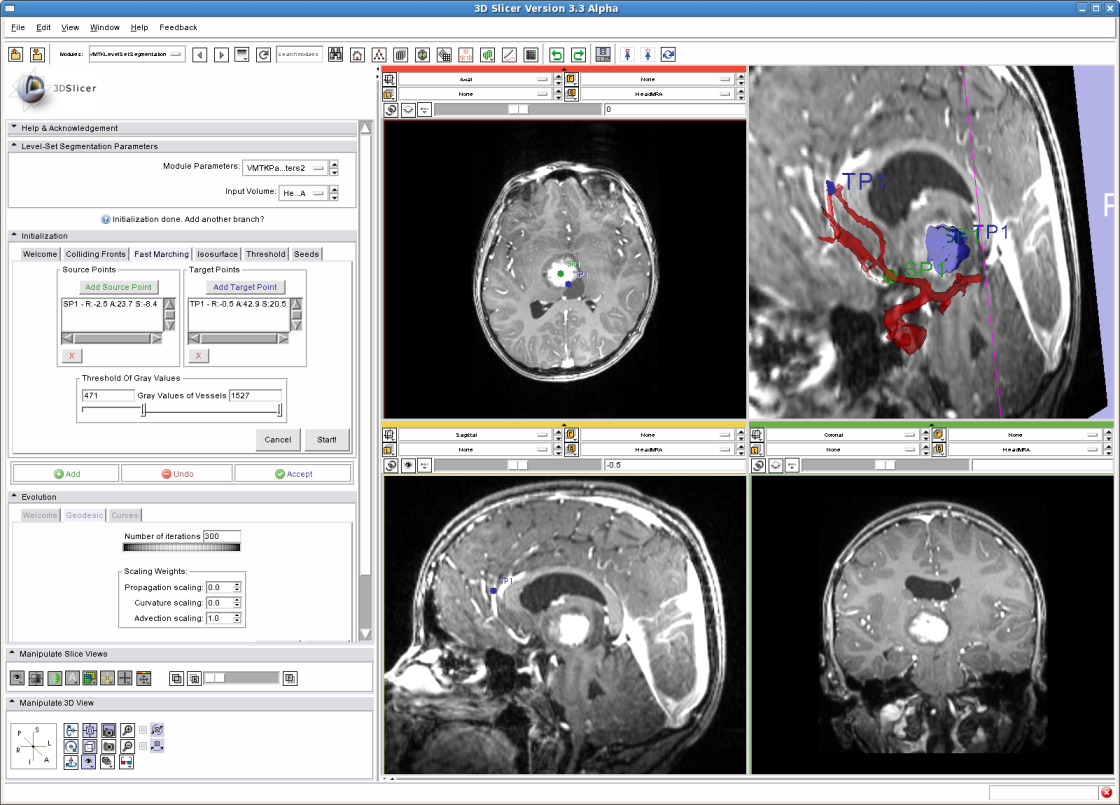Viewport: 1120px width, 805px height.
Task: Tick the upper checkbox in Manipulate 3D View
Action: click(143, 730)
